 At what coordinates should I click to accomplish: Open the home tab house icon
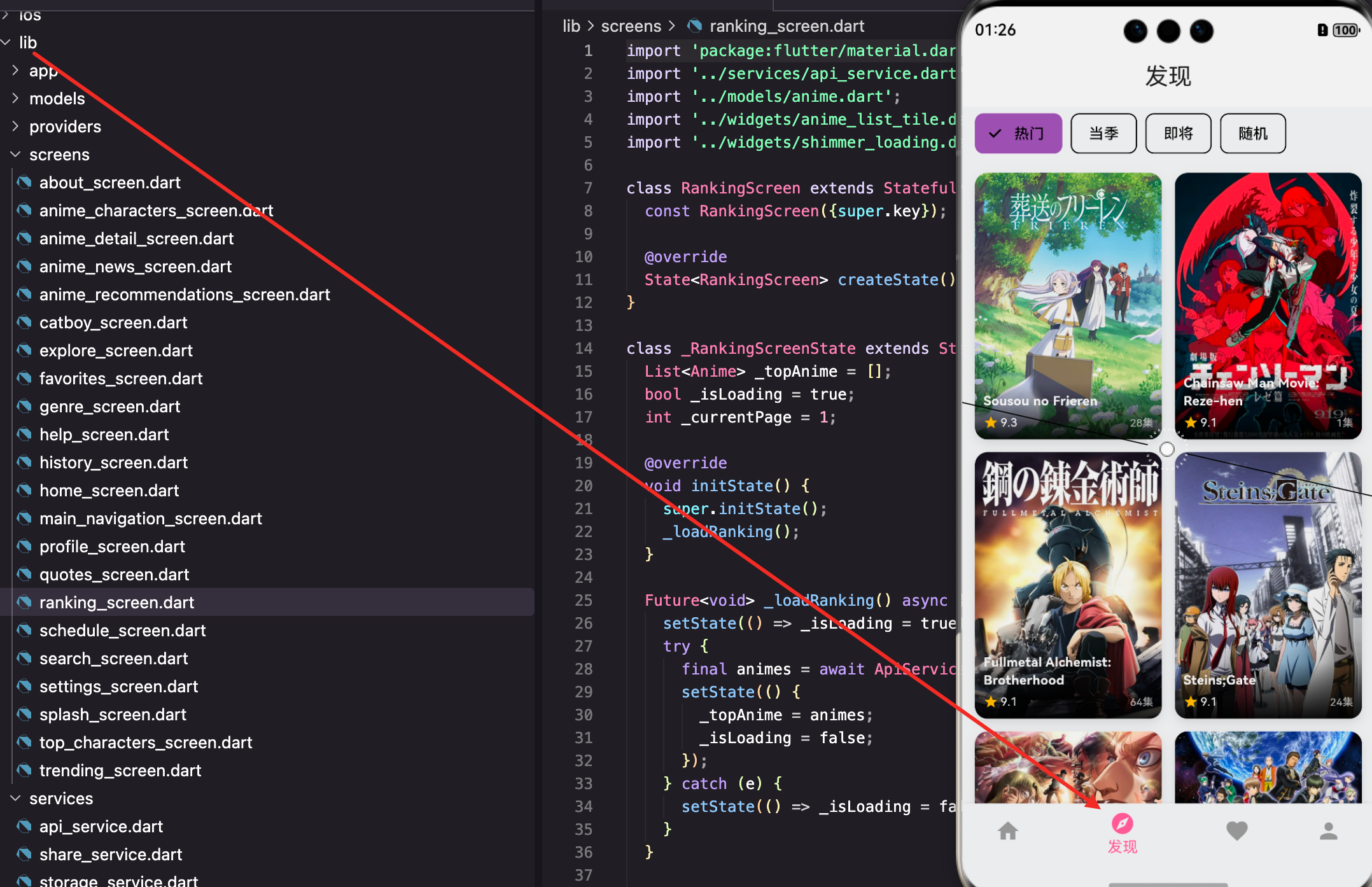click(1008, 830)
